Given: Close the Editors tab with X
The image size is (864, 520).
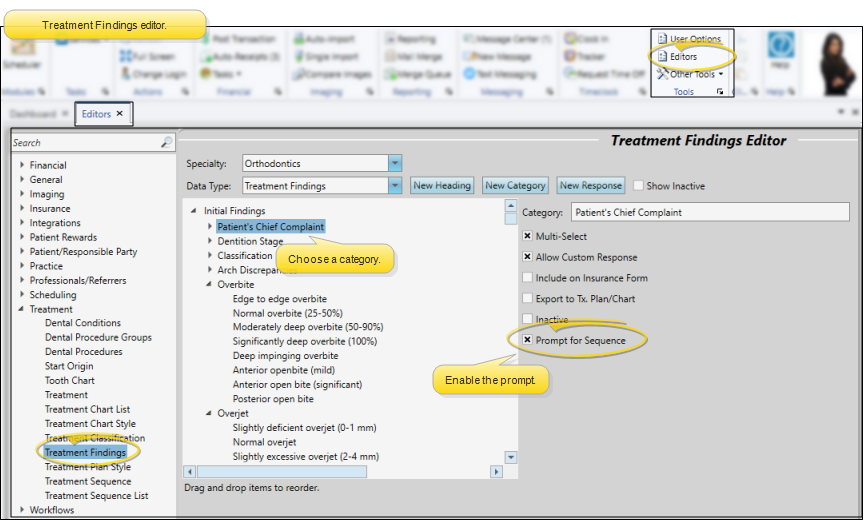Looking at the screenshot, I should [120, 114].
